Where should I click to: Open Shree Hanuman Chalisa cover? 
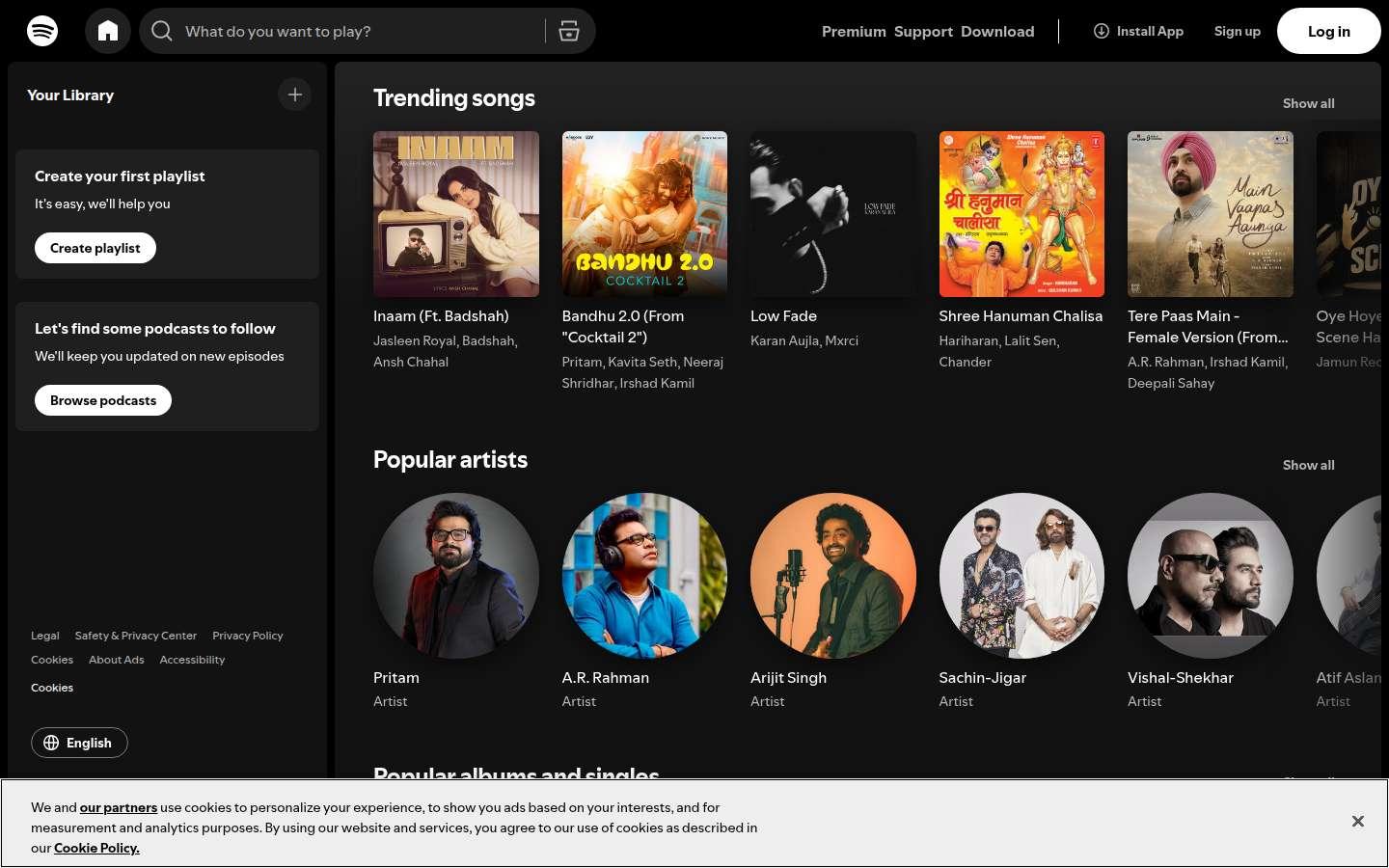pyautogui.click(x=1021, y=214)
